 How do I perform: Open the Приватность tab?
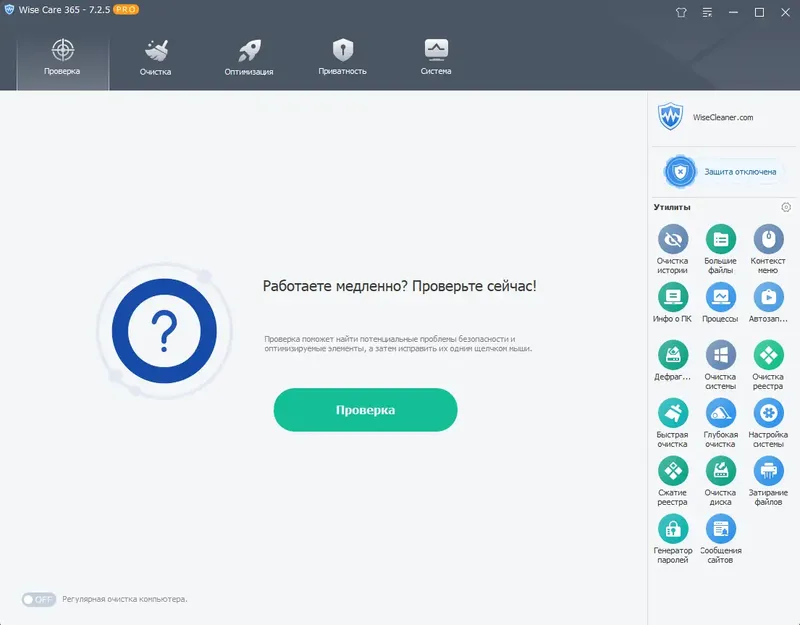(341, 57)
